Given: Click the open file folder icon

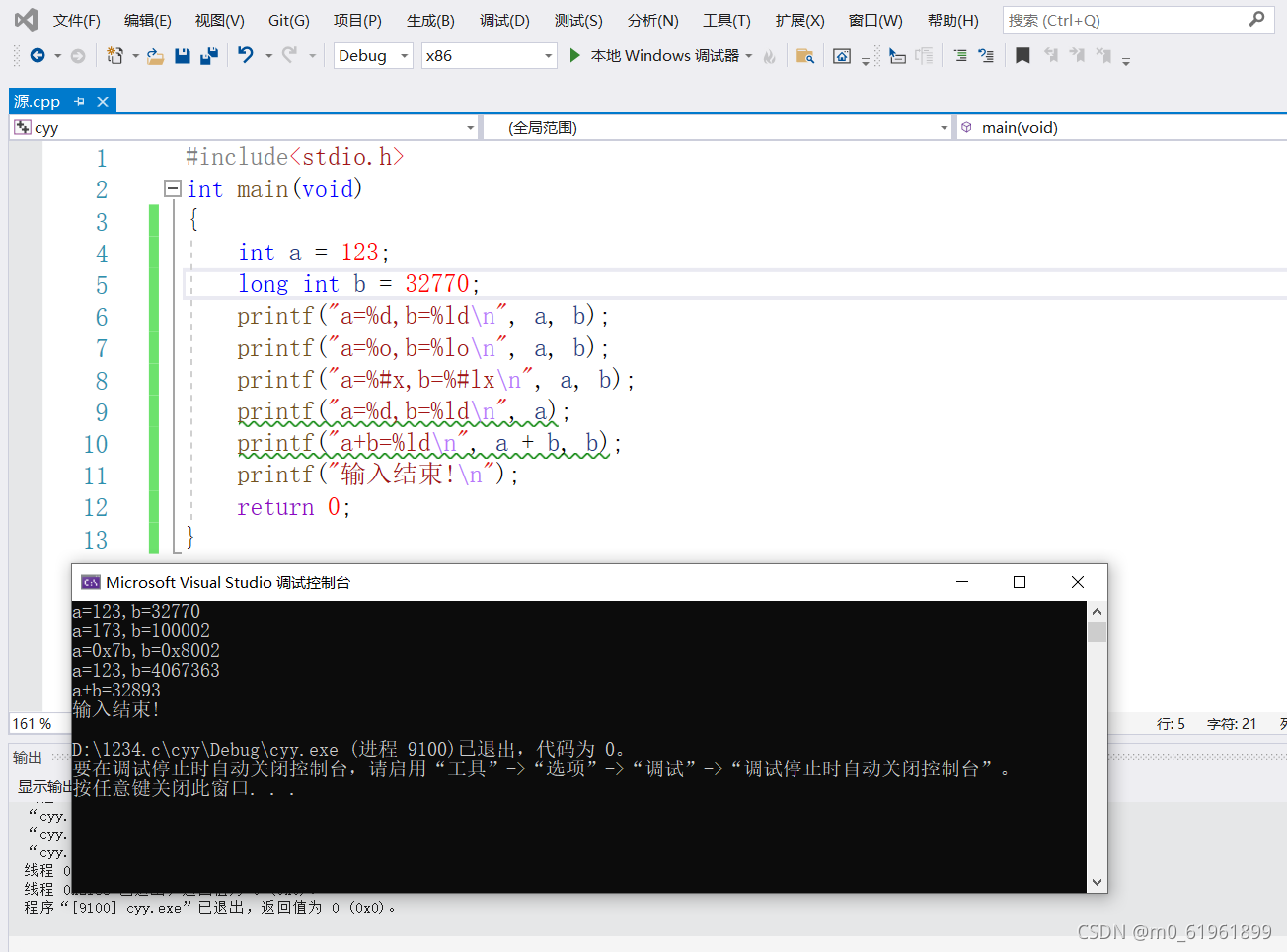Looking at the screenshot, I should (155, 56).
